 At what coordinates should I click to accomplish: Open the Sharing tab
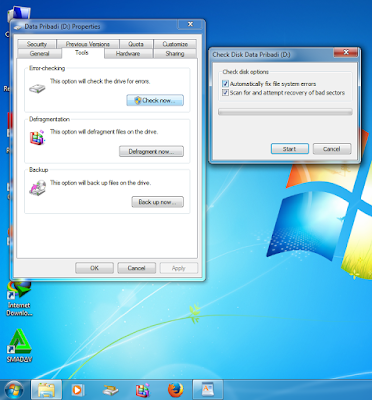pos(175,54)
